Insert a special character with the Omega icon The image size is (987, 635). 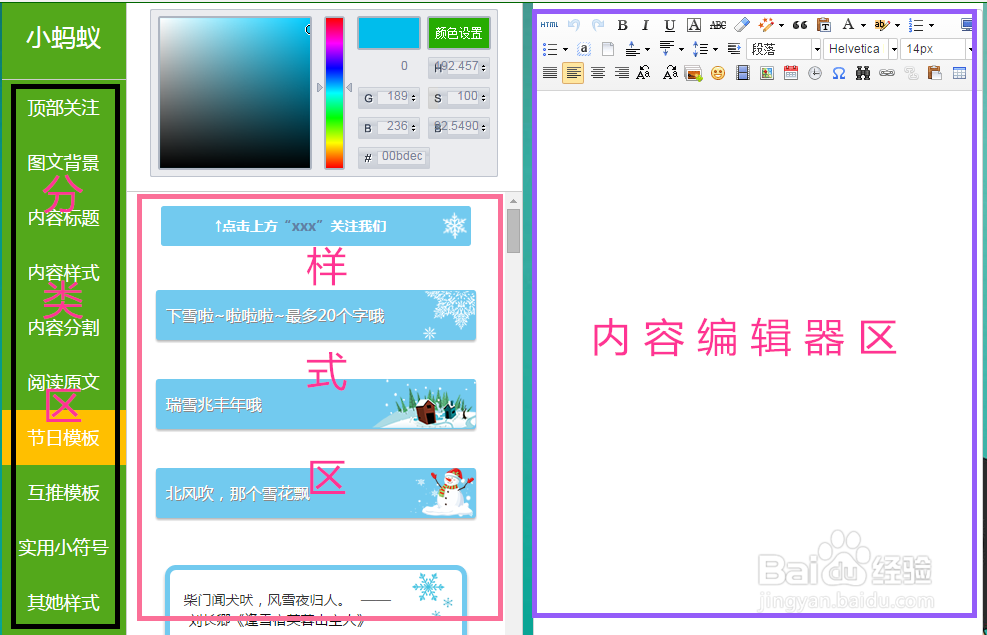click(x=838, y=72)
